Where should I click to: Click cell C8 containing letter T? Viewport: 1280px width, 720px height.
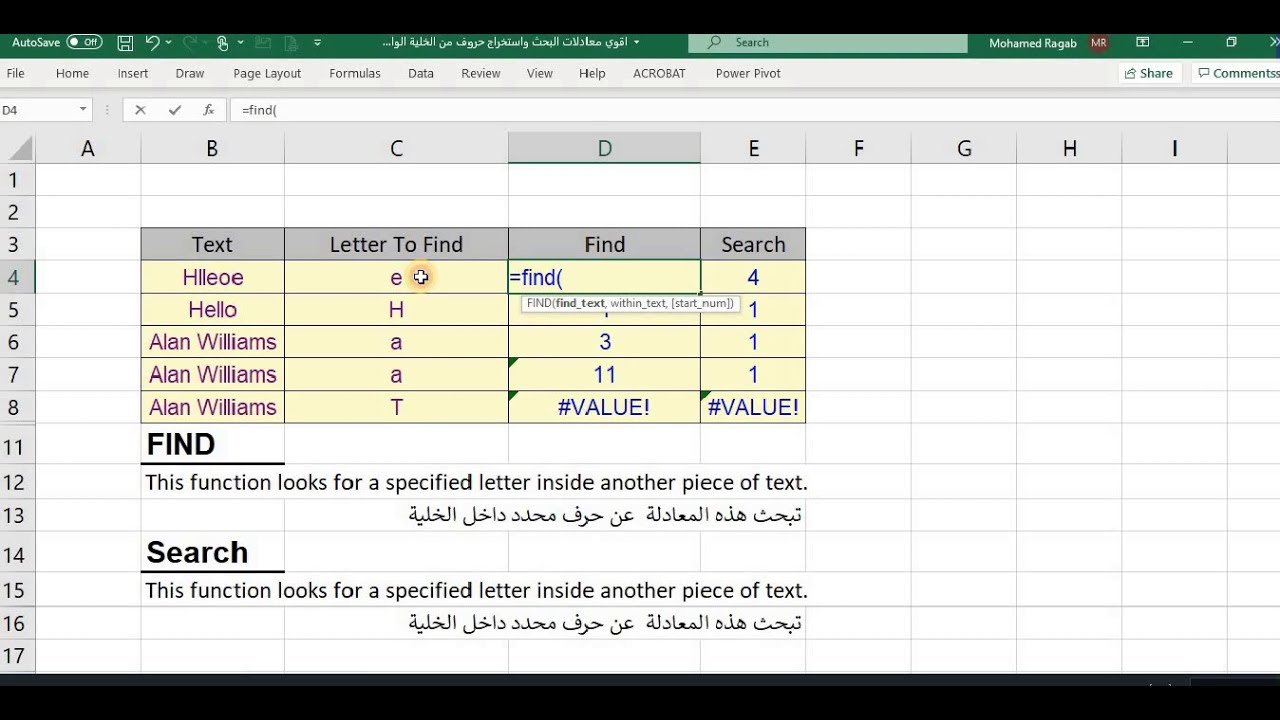pyautogui.click(x=396, y=407)
